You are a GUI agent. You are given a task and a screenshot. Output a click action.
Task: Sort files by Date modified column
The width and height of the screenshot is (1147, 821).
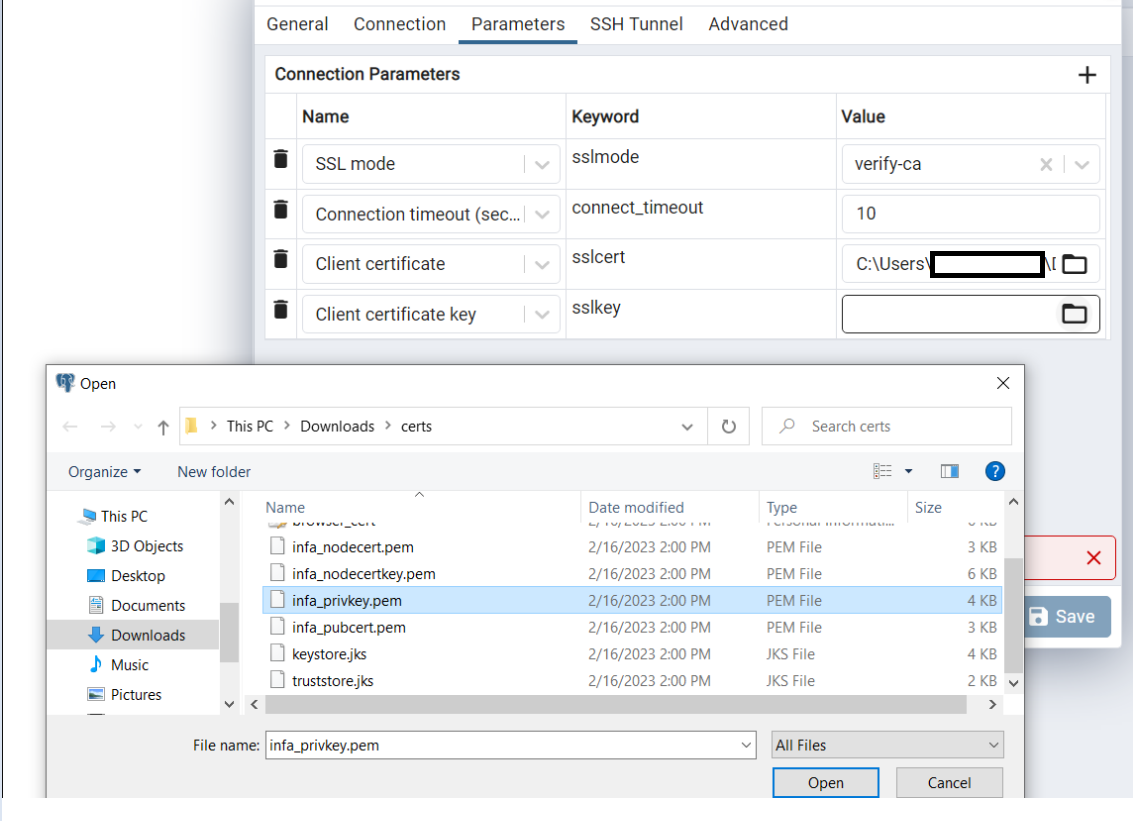click(x=636, y=507)
